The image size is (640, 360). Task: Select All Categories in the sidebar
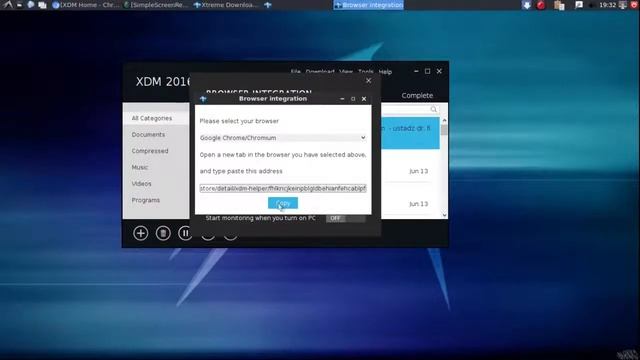coord(151,118)
